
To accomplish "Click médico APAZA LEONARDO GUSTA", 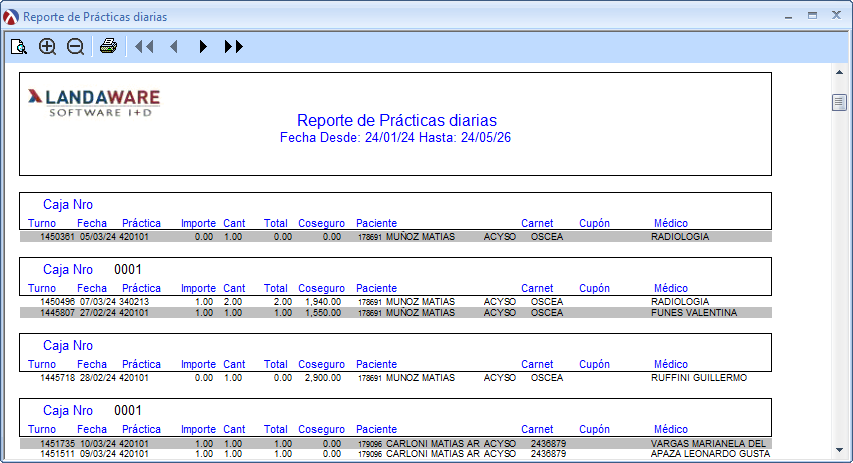I will point(710,454).
